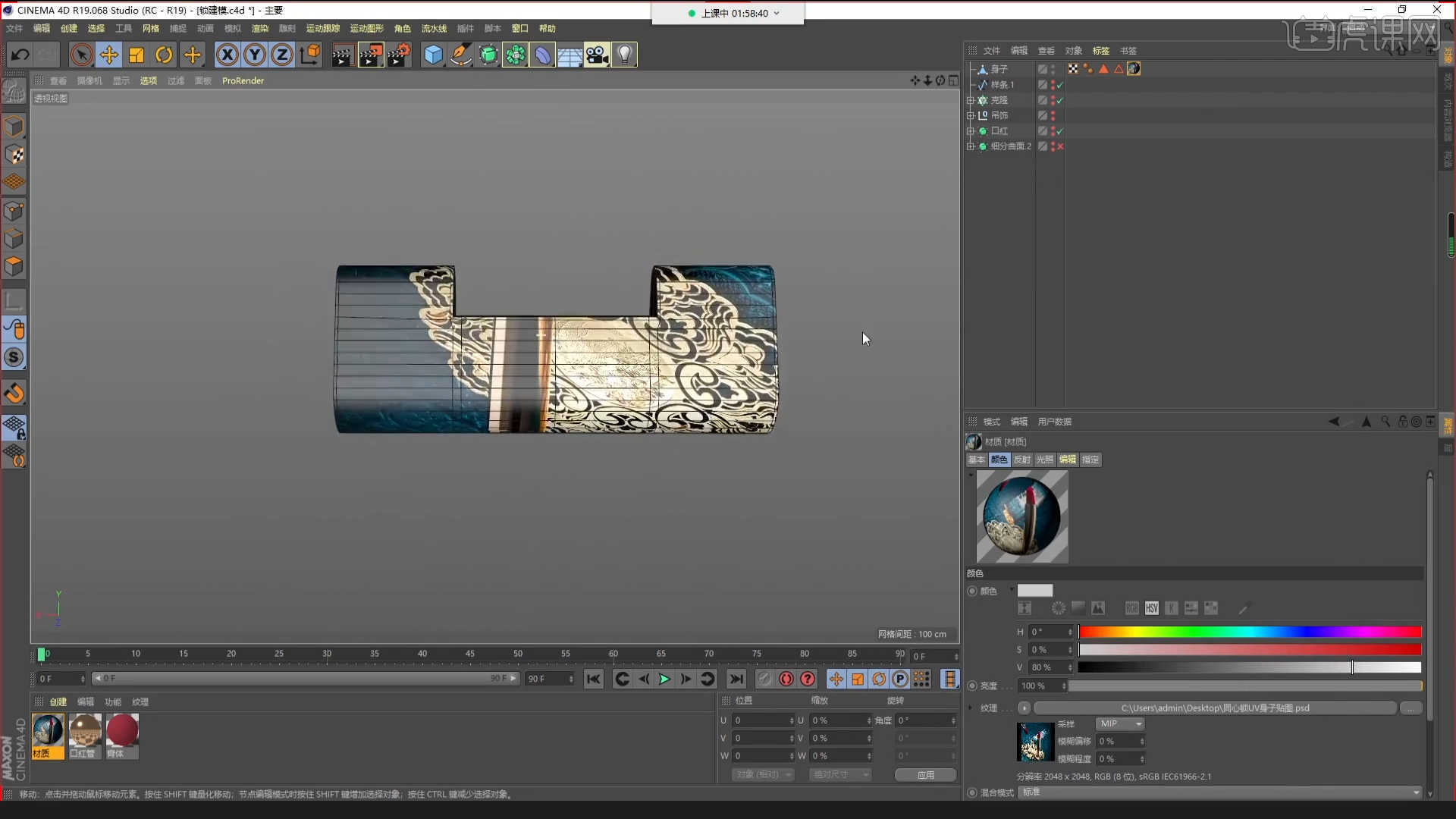
Task: Toggle the 克隆 green check enable
Action: (1060, 100)
